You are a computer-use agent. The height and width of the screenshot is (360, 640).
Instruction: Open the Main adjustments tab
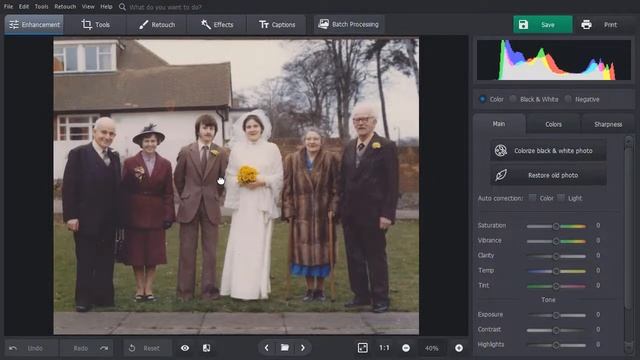(499, 124)
